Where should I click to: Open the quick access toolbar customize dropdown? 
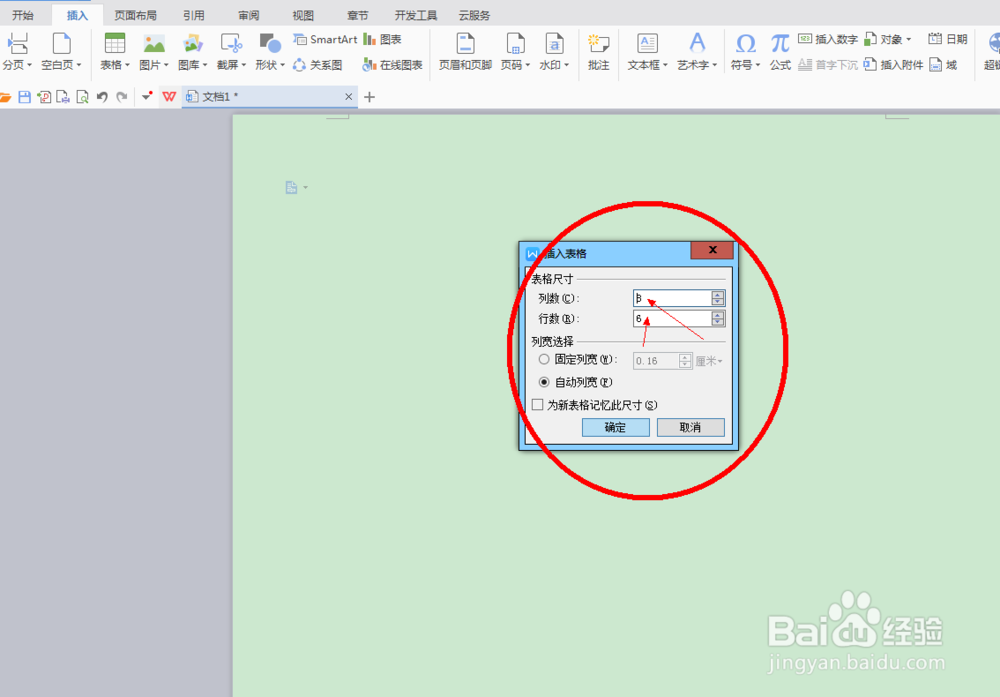pyautogui.click(x=147, y=97)
